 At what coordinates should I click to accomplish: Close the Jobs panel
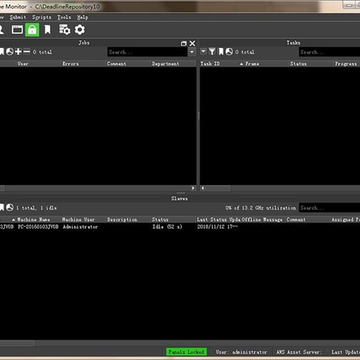pos(192,43)
